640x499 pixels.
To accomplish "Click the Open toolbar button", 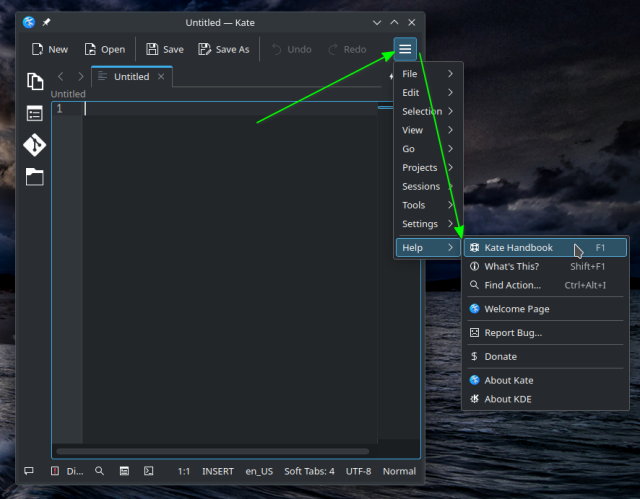I will pyautogui.click(x=105, y=49).
